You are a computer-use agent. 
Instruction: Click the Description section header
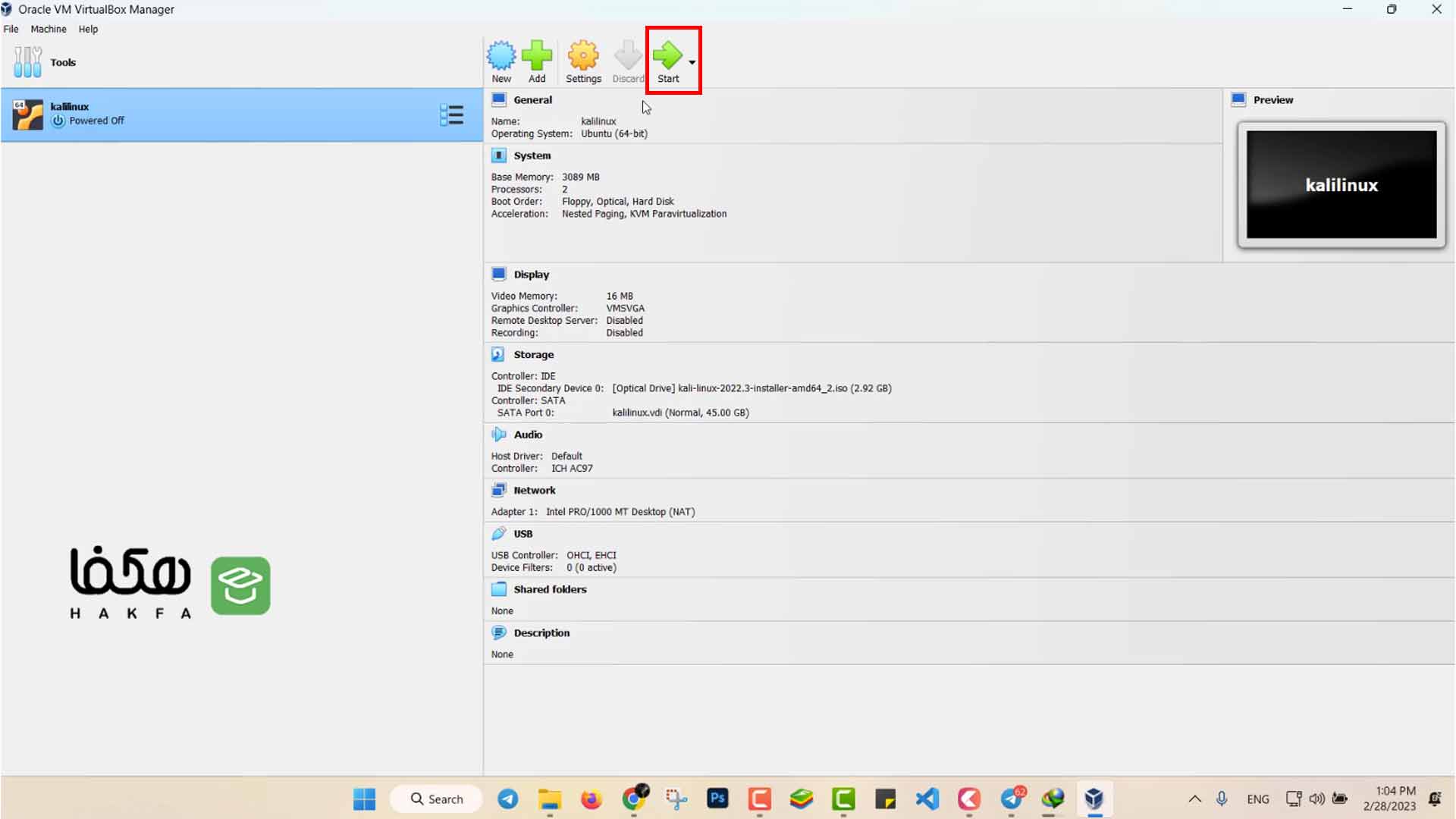[x=541, y=632]
